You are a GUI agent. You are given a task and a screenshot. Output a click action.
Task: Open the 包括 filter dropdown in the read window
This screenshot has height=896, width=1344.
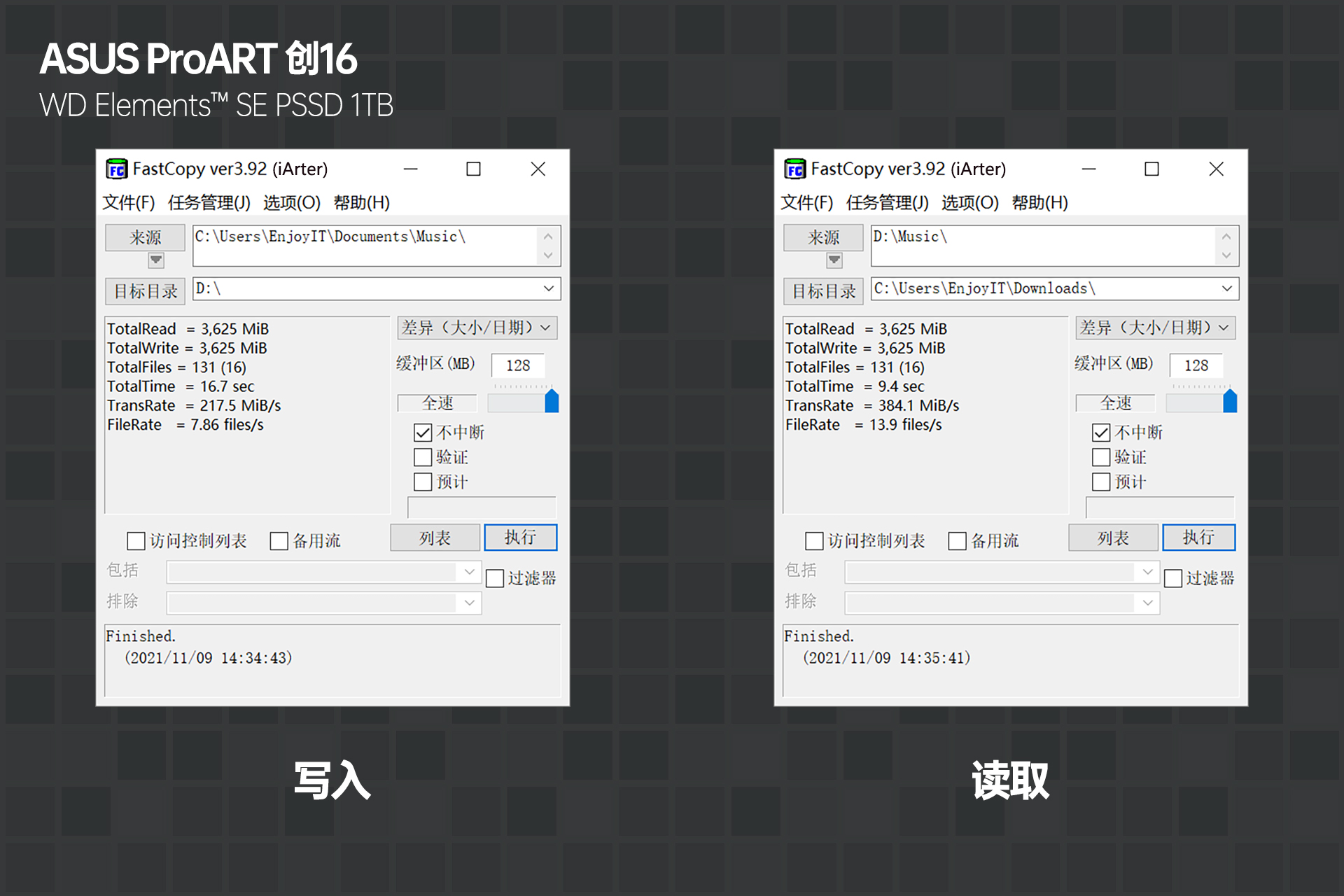[1147, 572]
